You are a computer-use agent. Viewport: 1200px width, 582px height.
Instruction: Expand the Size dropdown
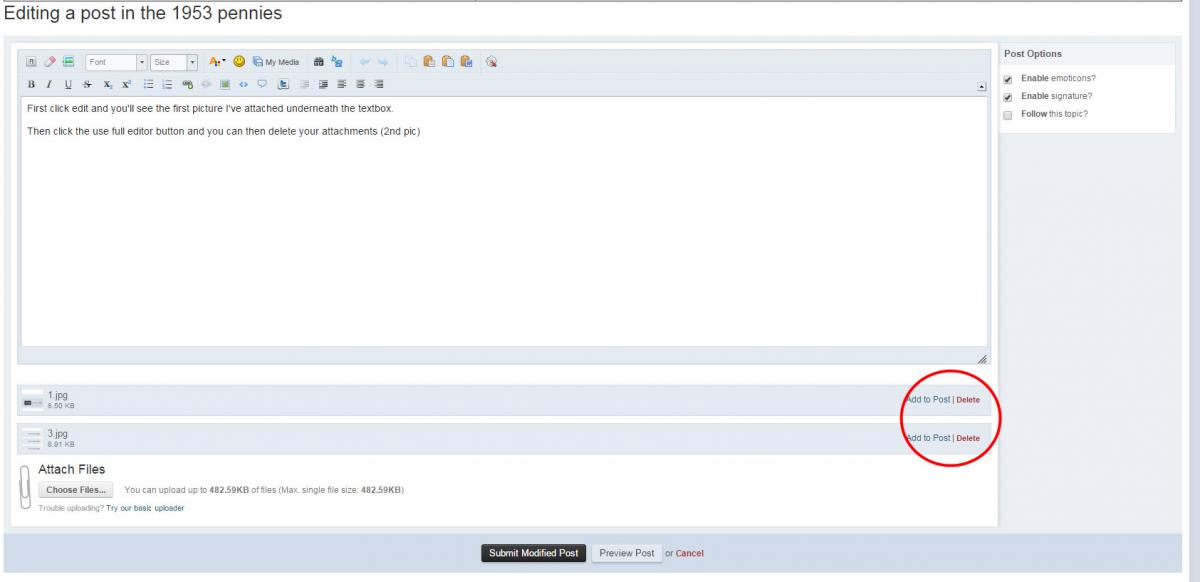(174, 62)
